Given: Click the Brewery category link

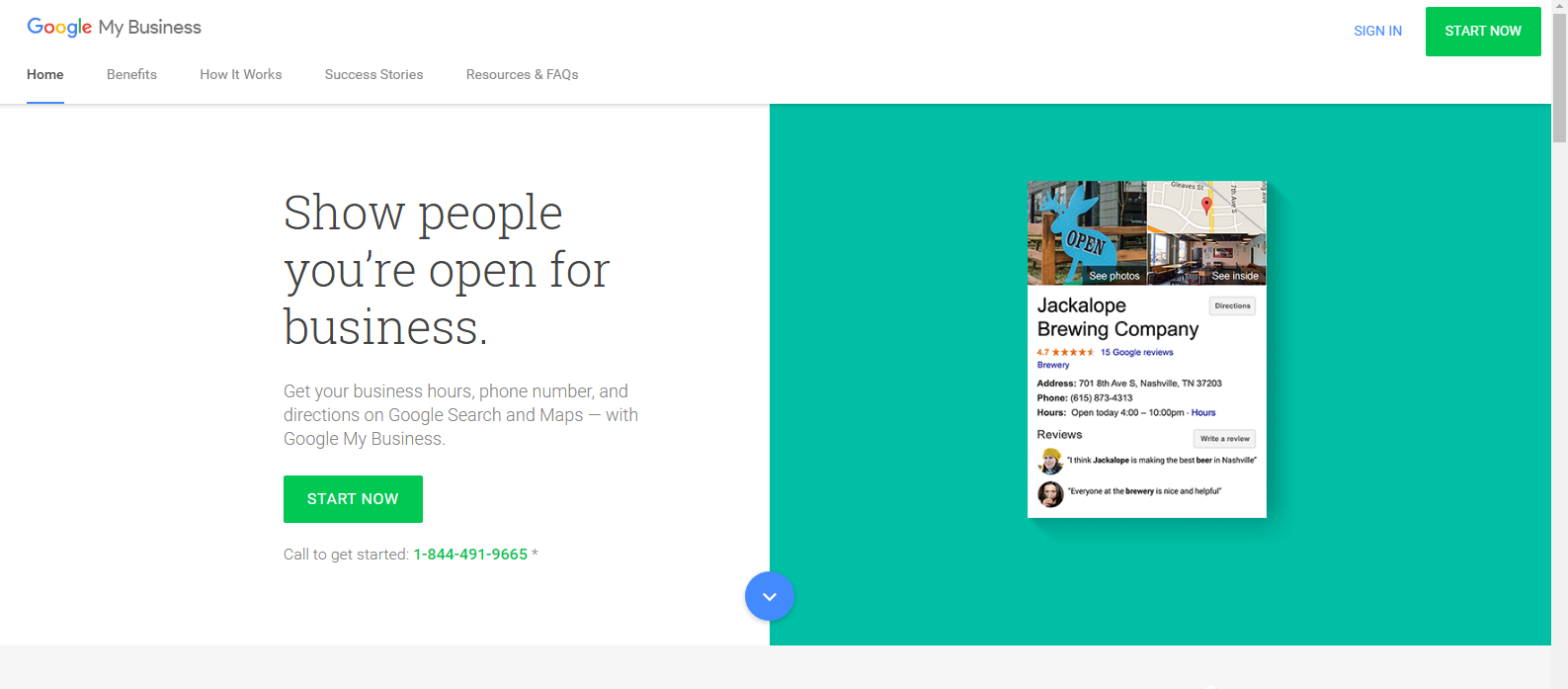Looking at the screenshot, I should [x=1053, y=365].
